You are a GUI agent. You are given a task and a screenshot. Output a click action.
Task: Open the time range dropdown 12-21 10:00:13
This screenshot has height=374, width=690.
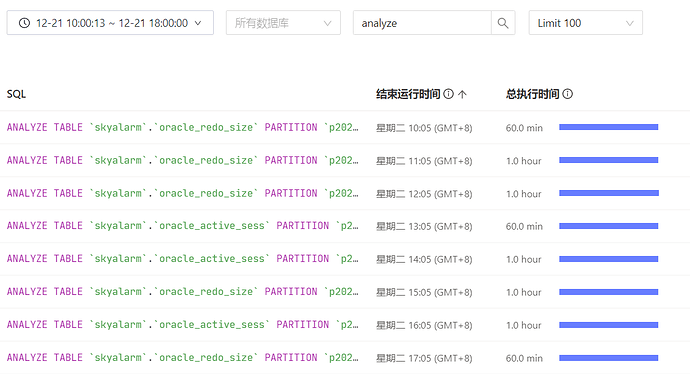pyautogui.click(x=110, y=23)
